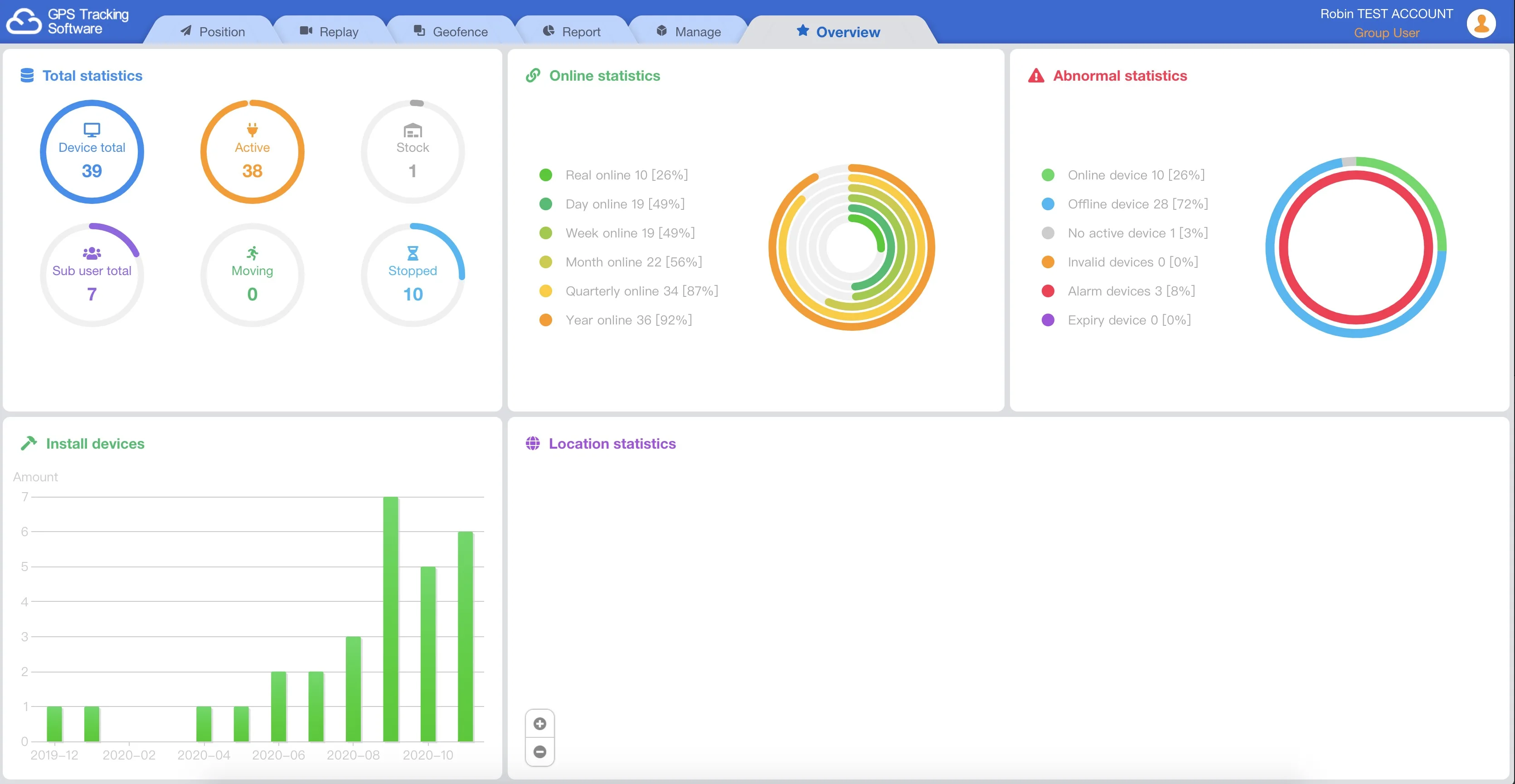The image size is (1515, 784).
Task: Click the map zoom out button
Action: click(x=539, y=752)
